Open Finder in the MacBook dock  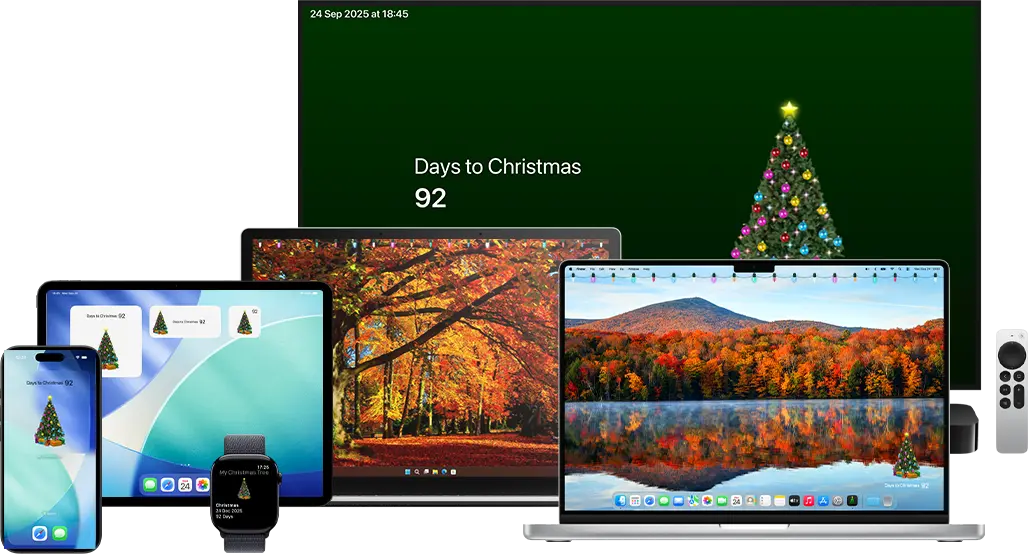(x=620, y=500)
